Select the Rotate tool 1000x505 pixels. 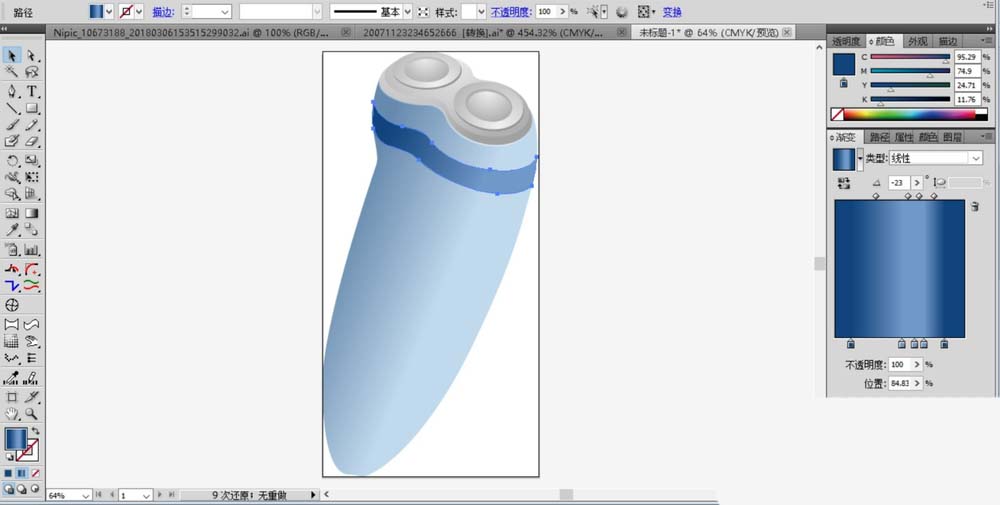[x=12, y=161]
